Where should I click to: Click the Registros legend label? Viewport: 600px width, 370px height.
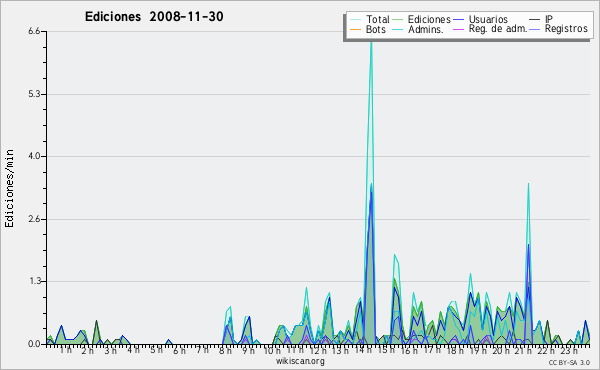[566, 29]
